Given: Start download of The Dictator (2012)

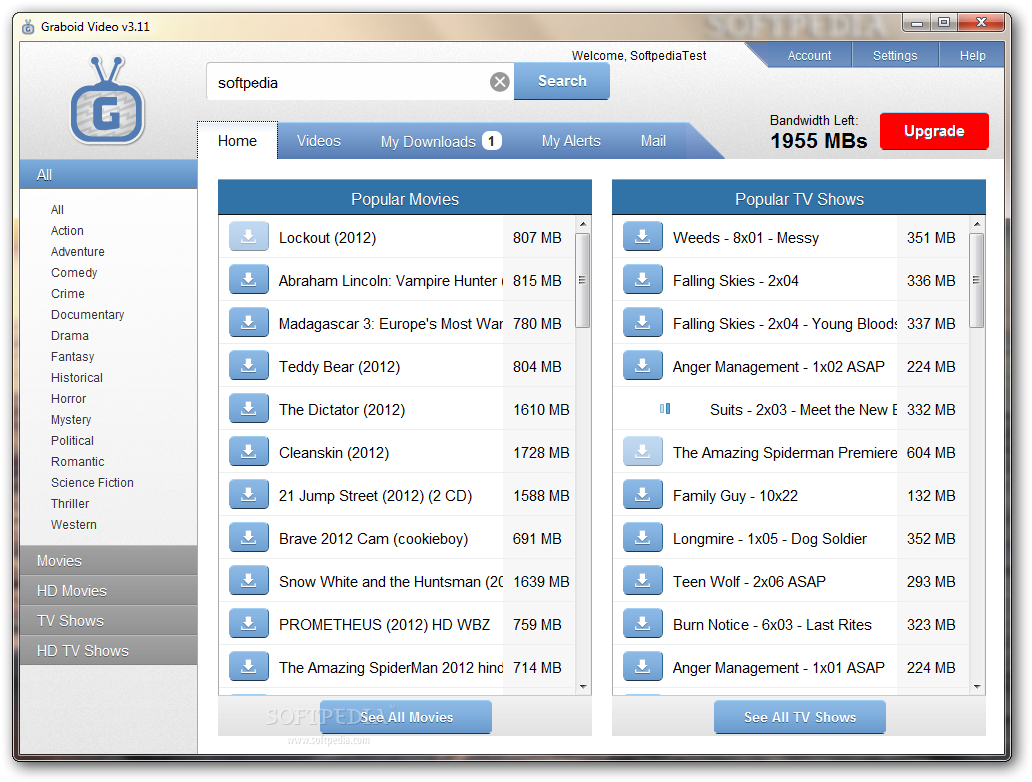Looking at the screenshot, I should [248, 408].
